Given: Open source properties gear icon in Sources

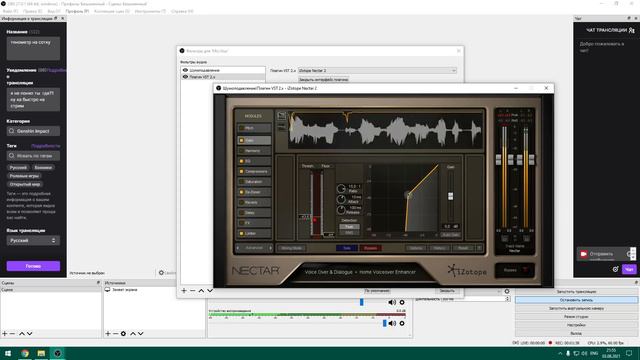Looking at the screenshot, I should pyautogui.click(x=123, y=334).
